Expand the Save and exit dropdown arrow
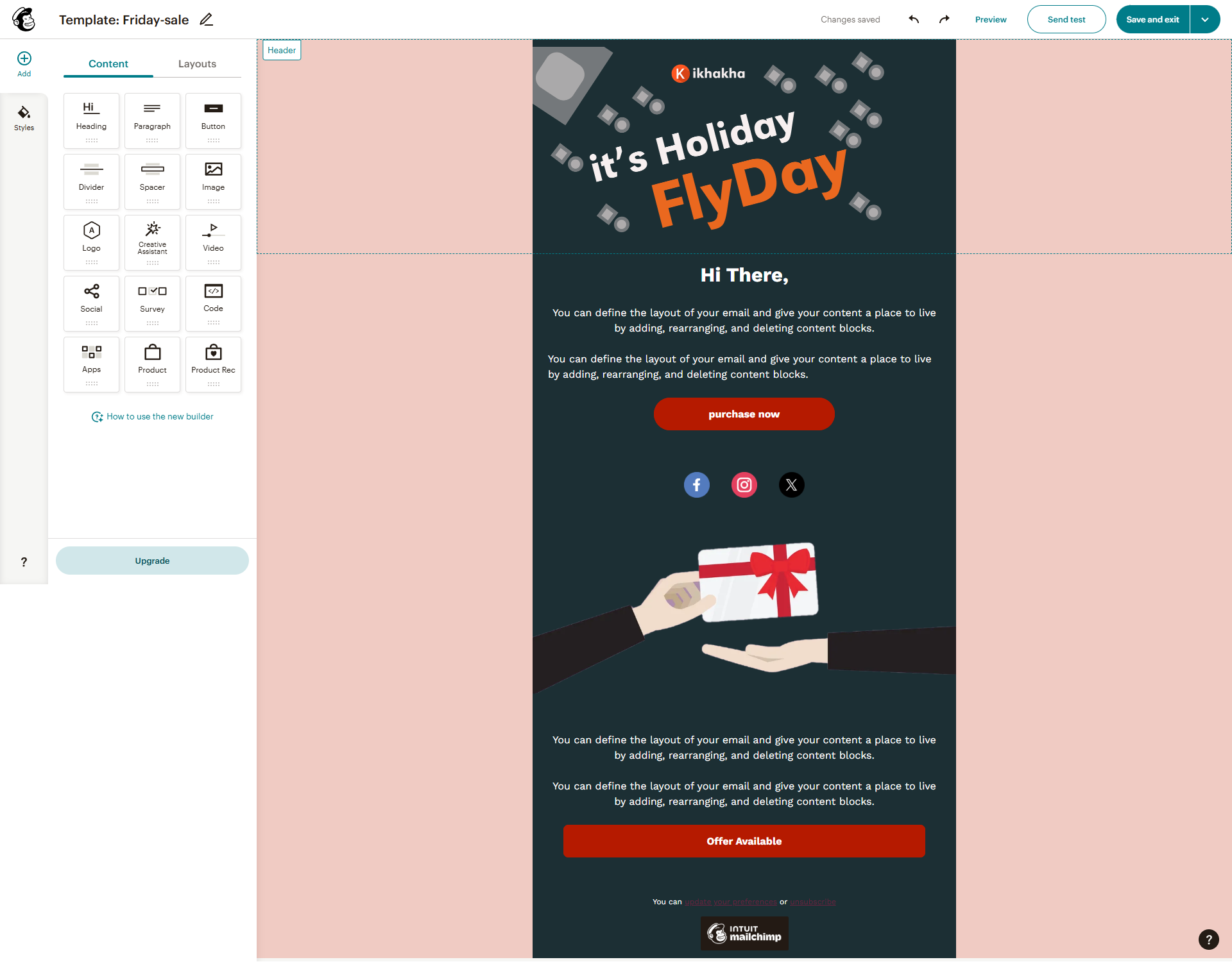The width and height of the screenshot is (1232, 962). point(1205,19)
